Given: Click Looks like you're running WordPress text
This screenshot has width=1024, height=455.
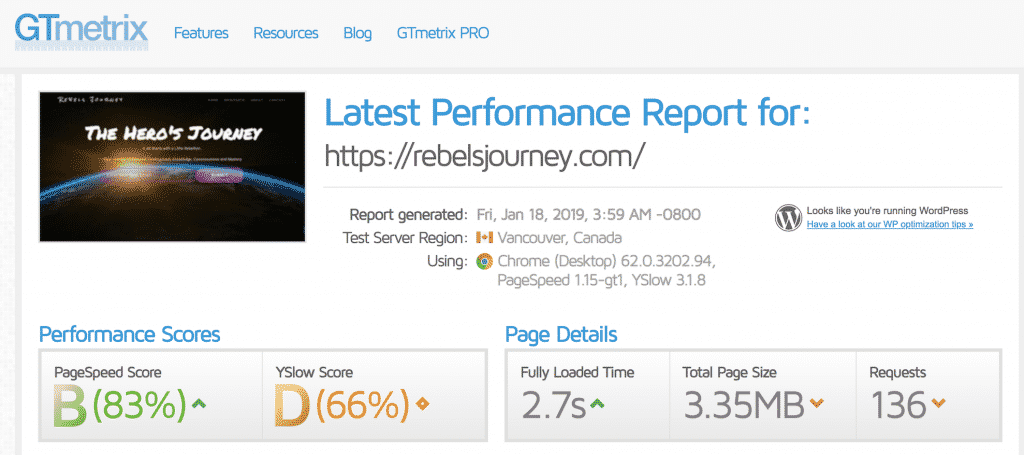Looking at the screenshot, I should click(x=887, y=211).
